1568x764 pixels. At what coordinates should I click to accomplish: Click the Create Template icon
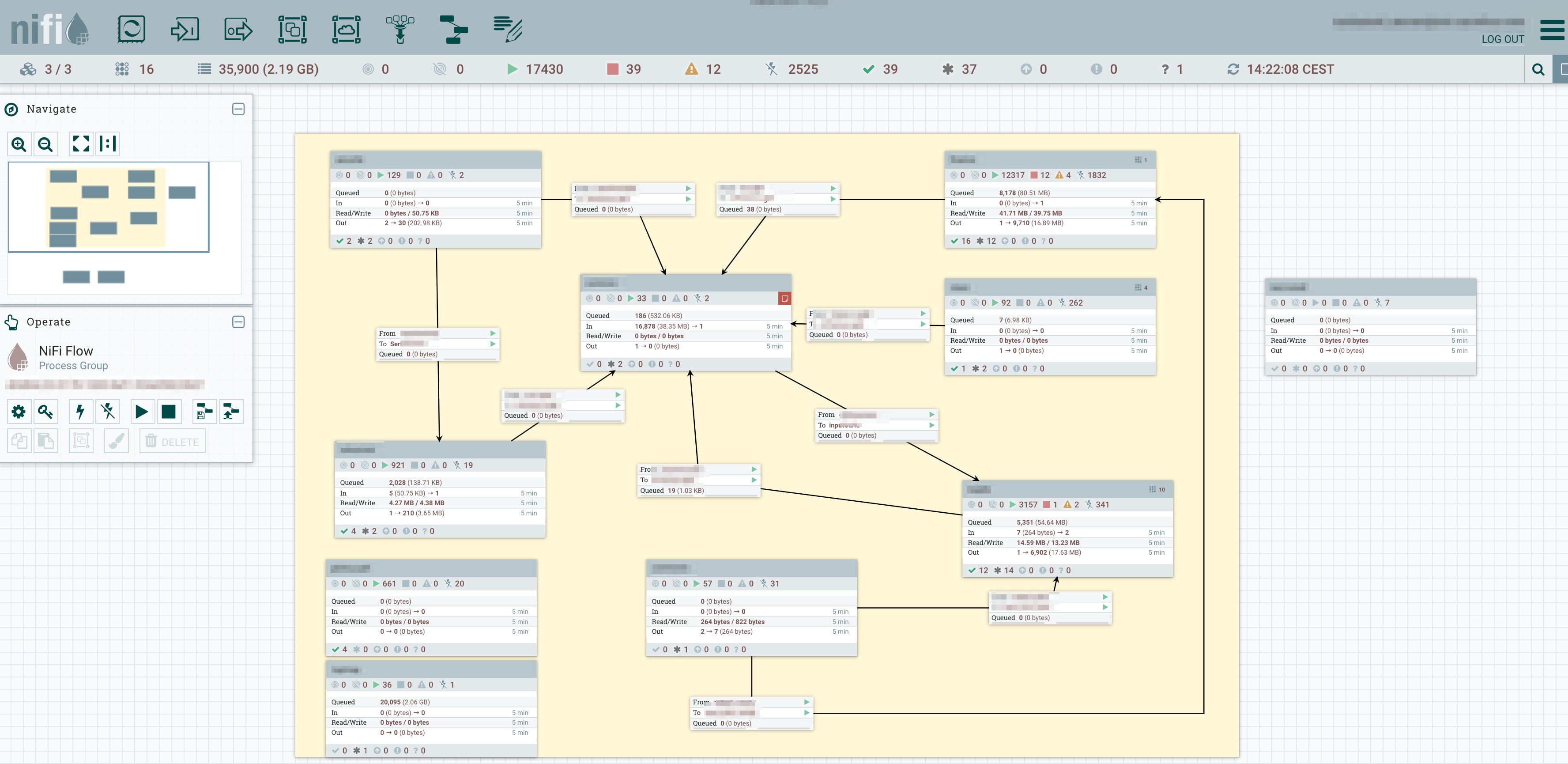[x=204, y=412]
